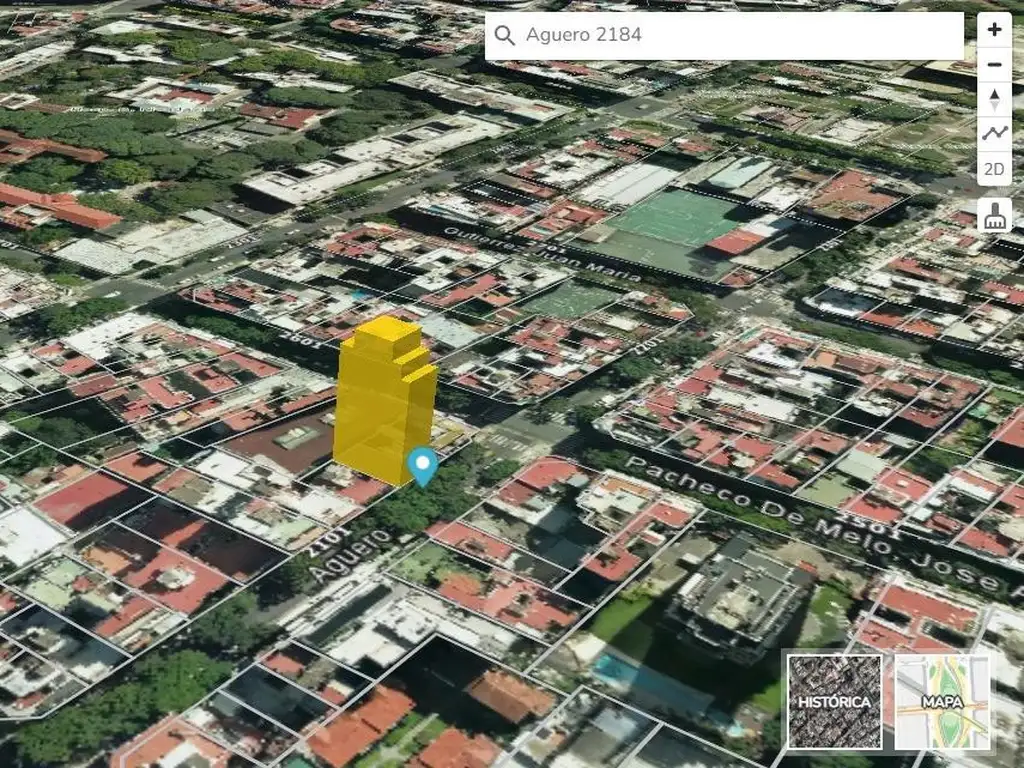Switch the map to 2D view
This screenshot has height=768, width=1024.
tap(994, 168)
